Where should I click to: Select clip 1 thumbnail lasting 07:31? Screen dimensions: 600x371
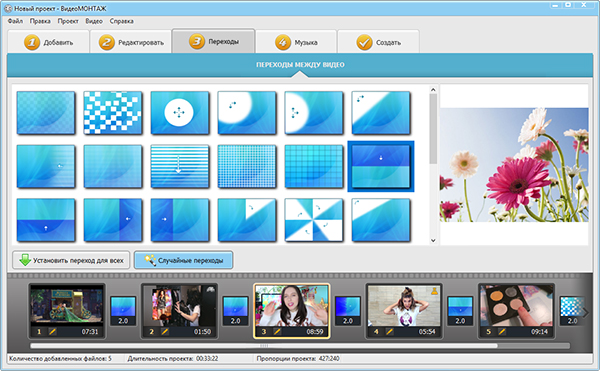(67, 311)
